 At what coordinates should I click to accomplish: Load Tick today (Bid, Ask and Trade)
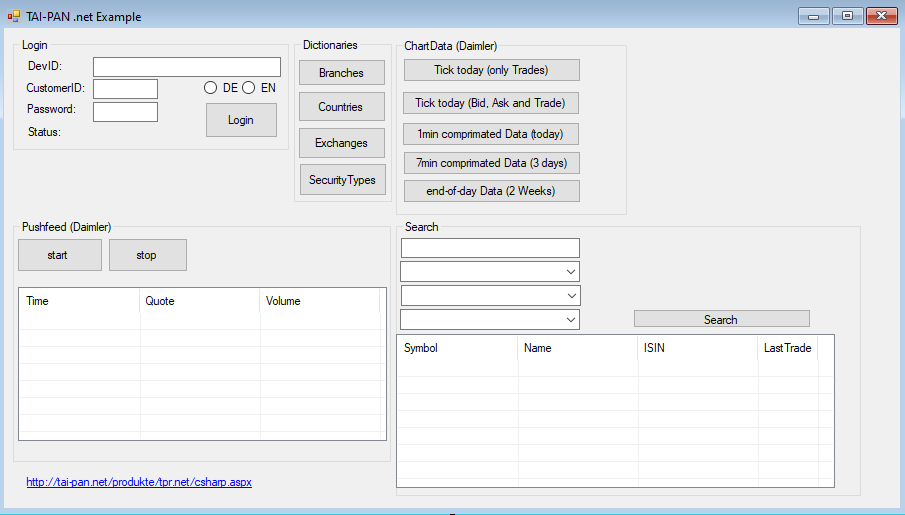(x=491, y=103)
